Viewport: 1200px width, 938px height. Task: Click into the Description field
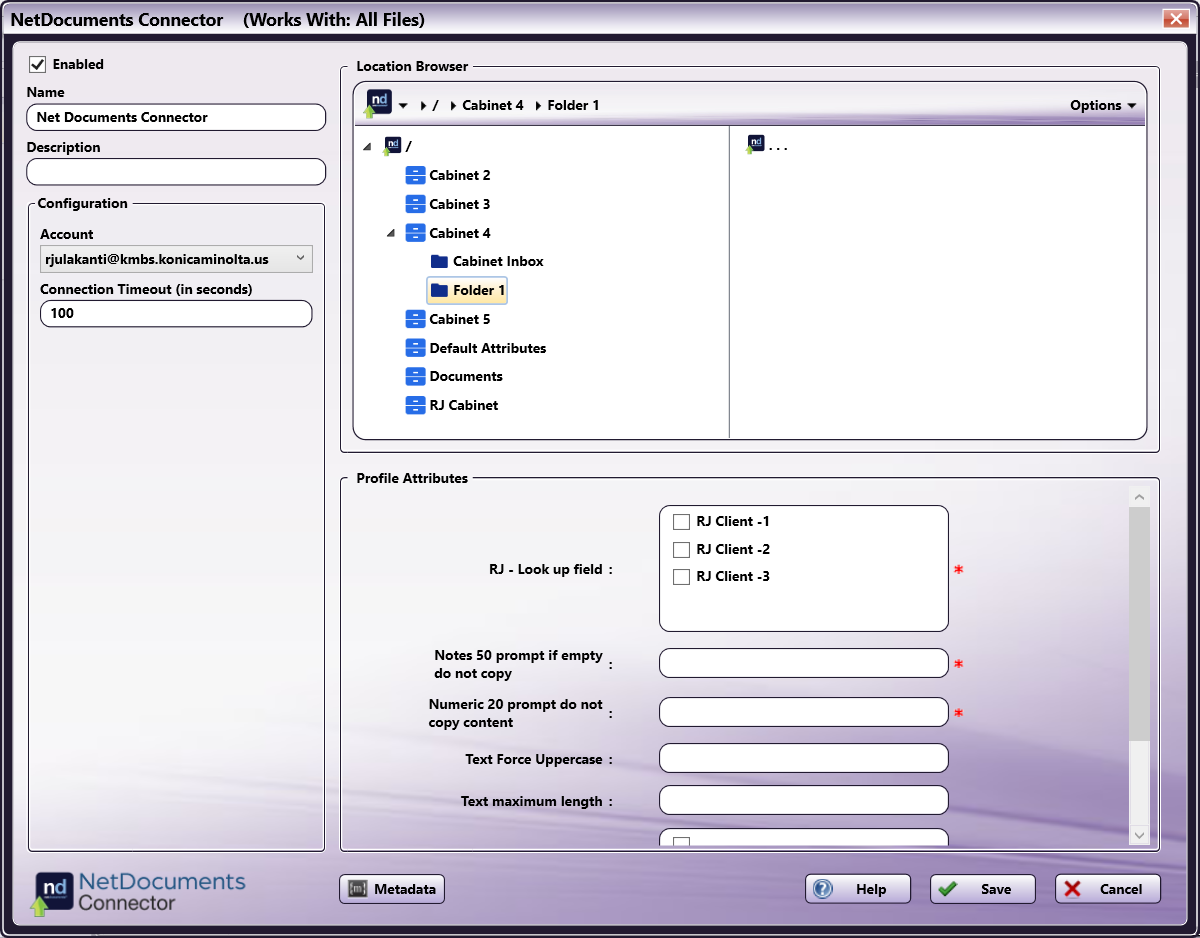[x=176, y=172]
